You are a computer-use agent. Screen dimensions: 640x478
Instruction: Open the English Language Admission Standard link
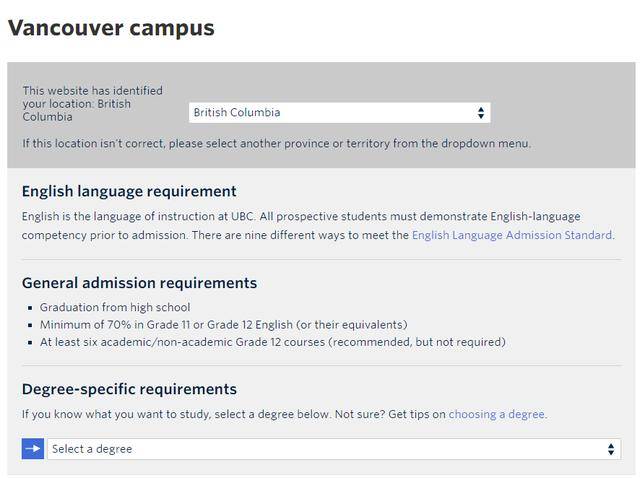click(512, 235)
